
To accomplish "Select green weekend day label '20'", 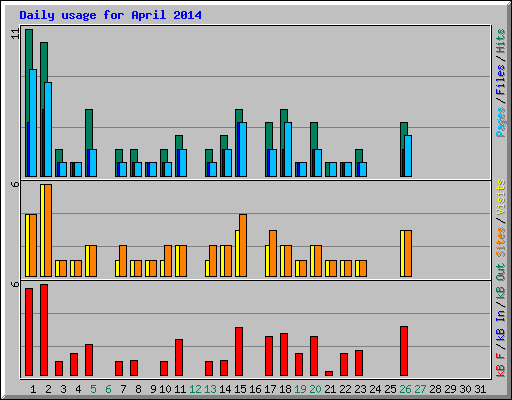I will (x=315, y=389).
